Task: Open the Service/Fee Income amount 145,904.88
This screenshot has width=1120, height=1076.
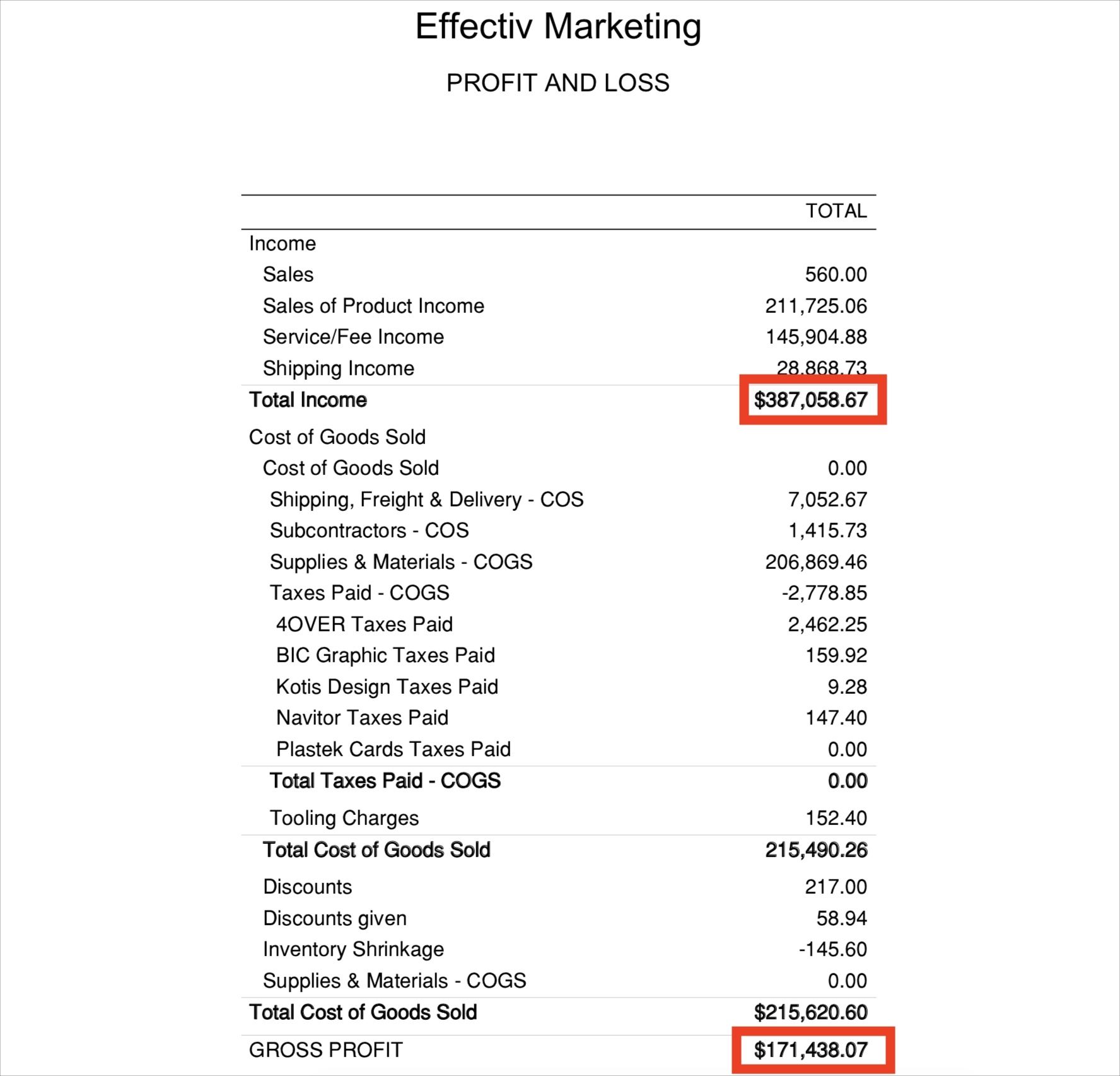Action: 816,337
